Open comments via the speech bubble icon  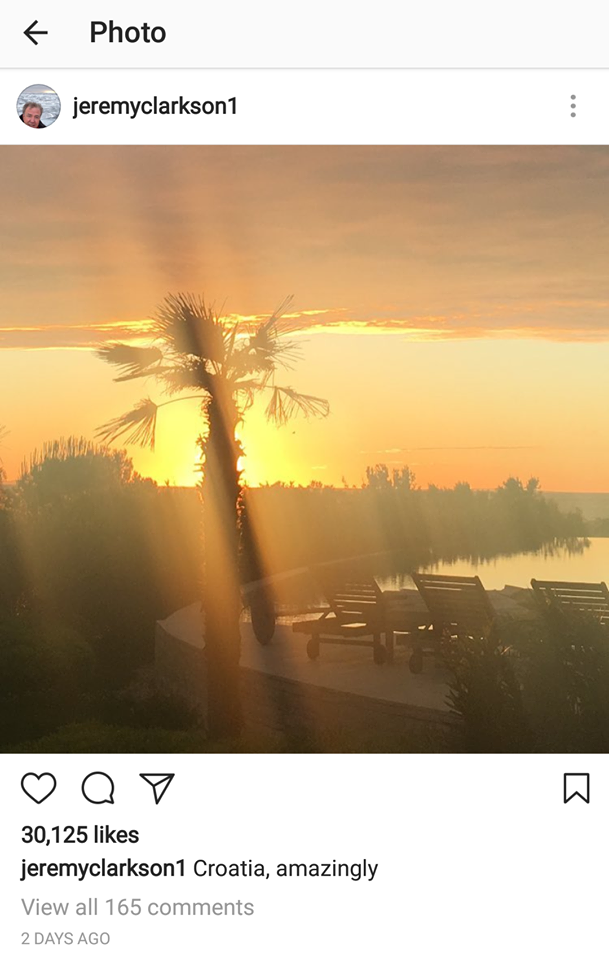pos(98,788)
